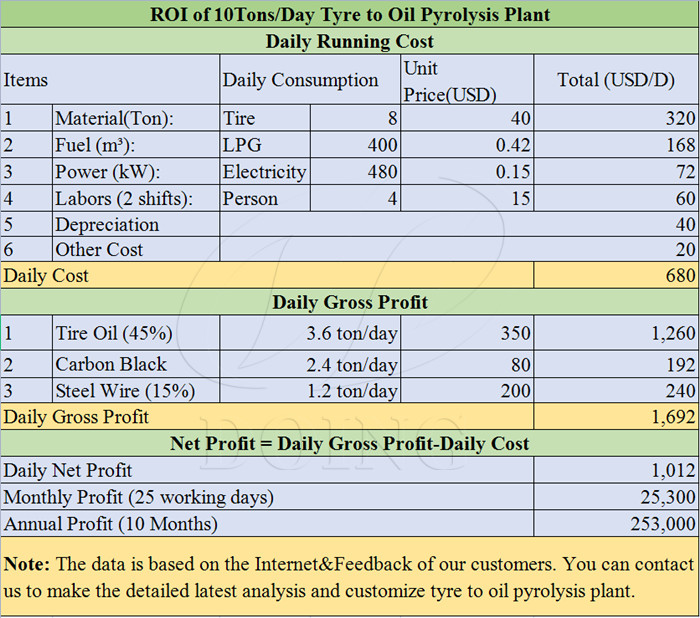Select the LPG fuel type cell

click(x=242, y=146)
